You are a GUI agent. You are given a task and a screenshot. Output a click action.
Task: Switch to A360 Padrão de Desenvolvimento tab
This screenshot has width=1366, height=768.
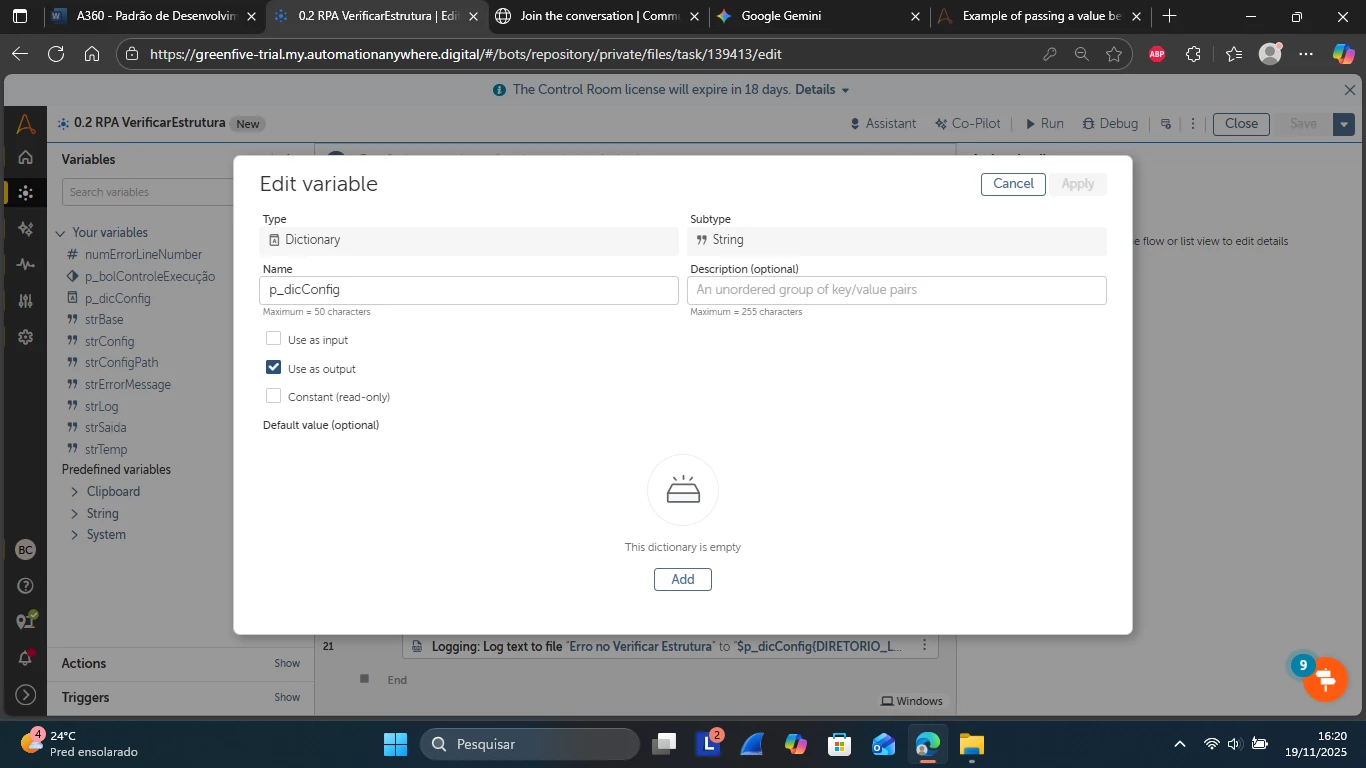155,16
